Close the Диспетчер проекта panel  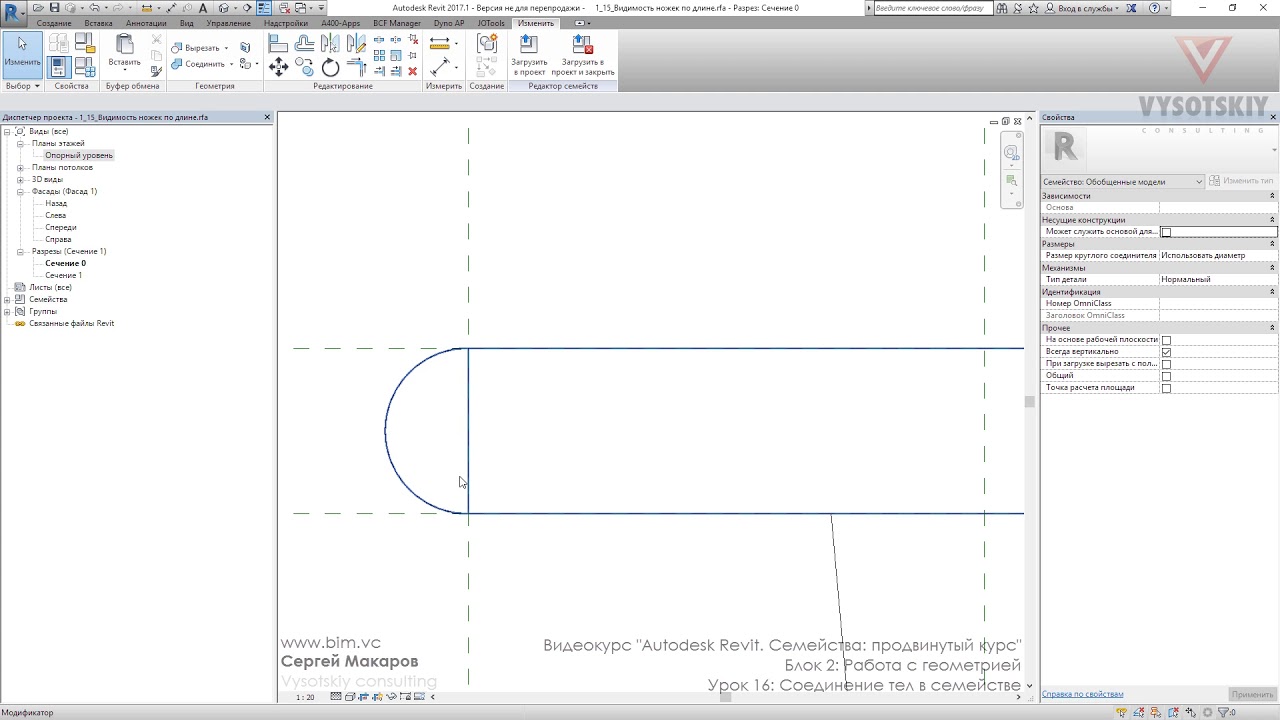[267, 117]
